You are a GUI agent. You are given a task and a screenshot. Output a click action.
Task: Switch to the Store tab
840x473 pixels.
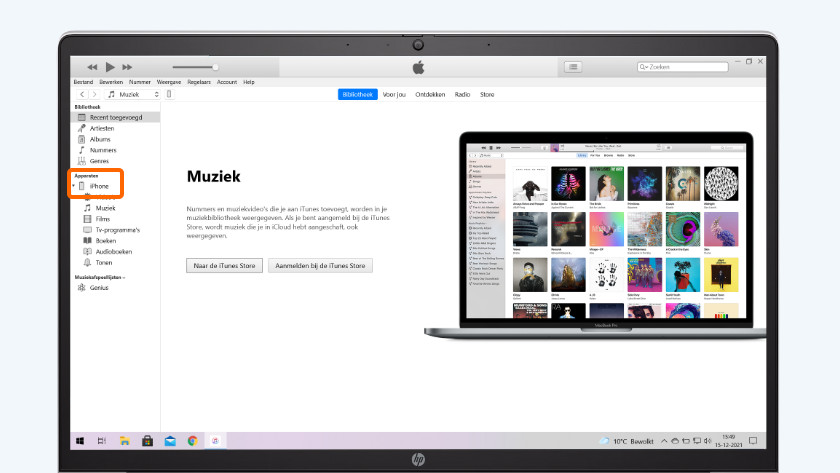click(x=487, y=94)
